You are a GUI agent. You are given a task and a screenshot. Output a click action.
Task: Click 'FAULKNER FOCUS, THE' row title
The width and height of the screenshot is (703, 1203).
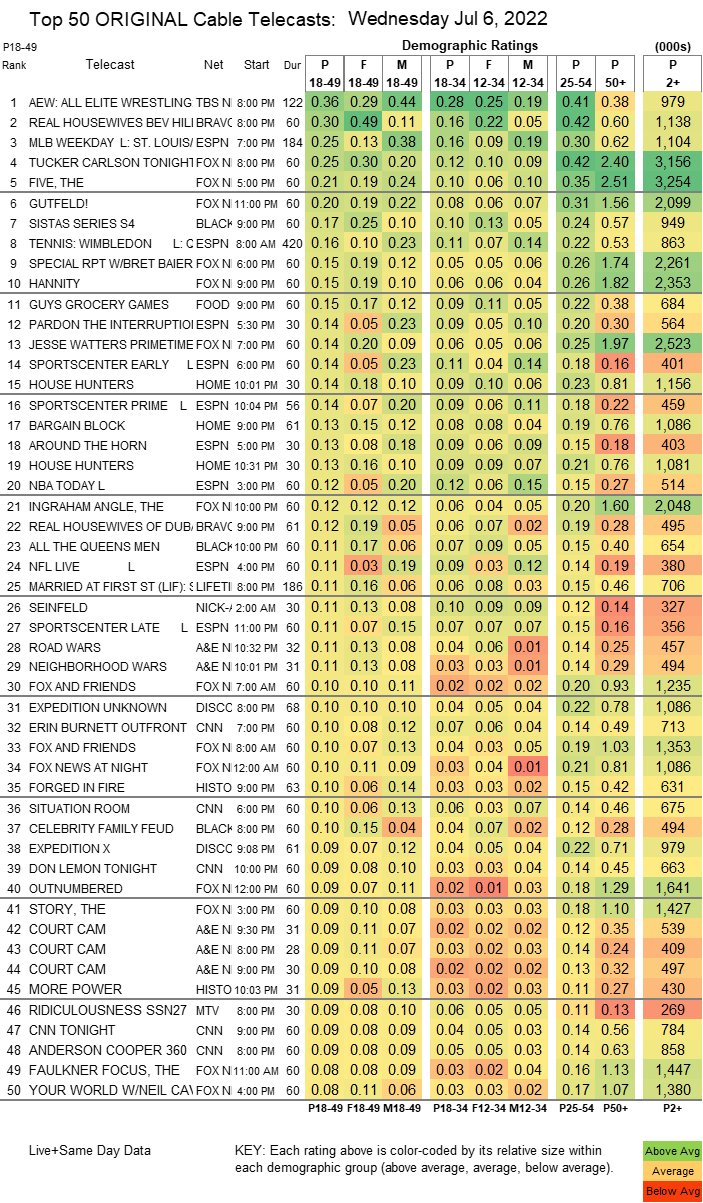point(105,1069)
